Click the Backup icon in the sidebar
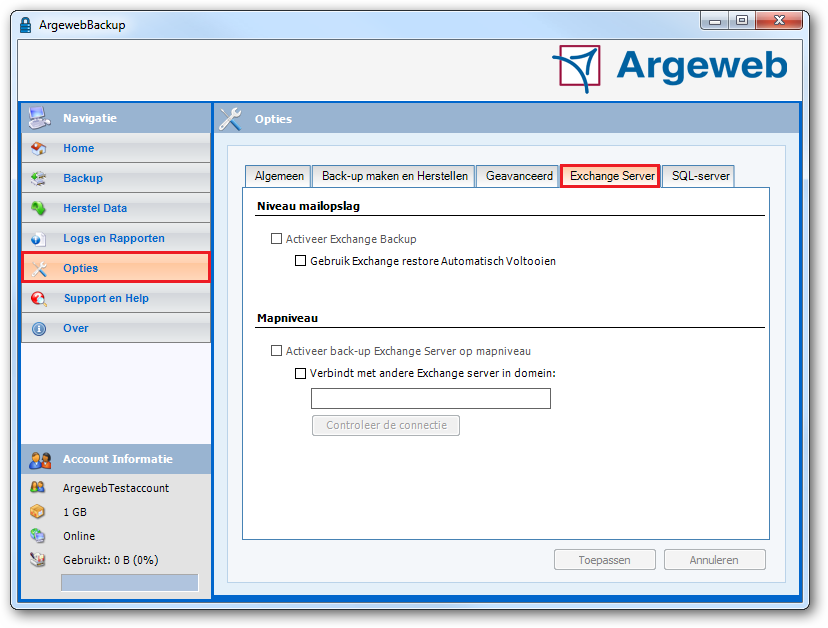The width and height of the screenshot is (828, 628). [x=39, y=179]
